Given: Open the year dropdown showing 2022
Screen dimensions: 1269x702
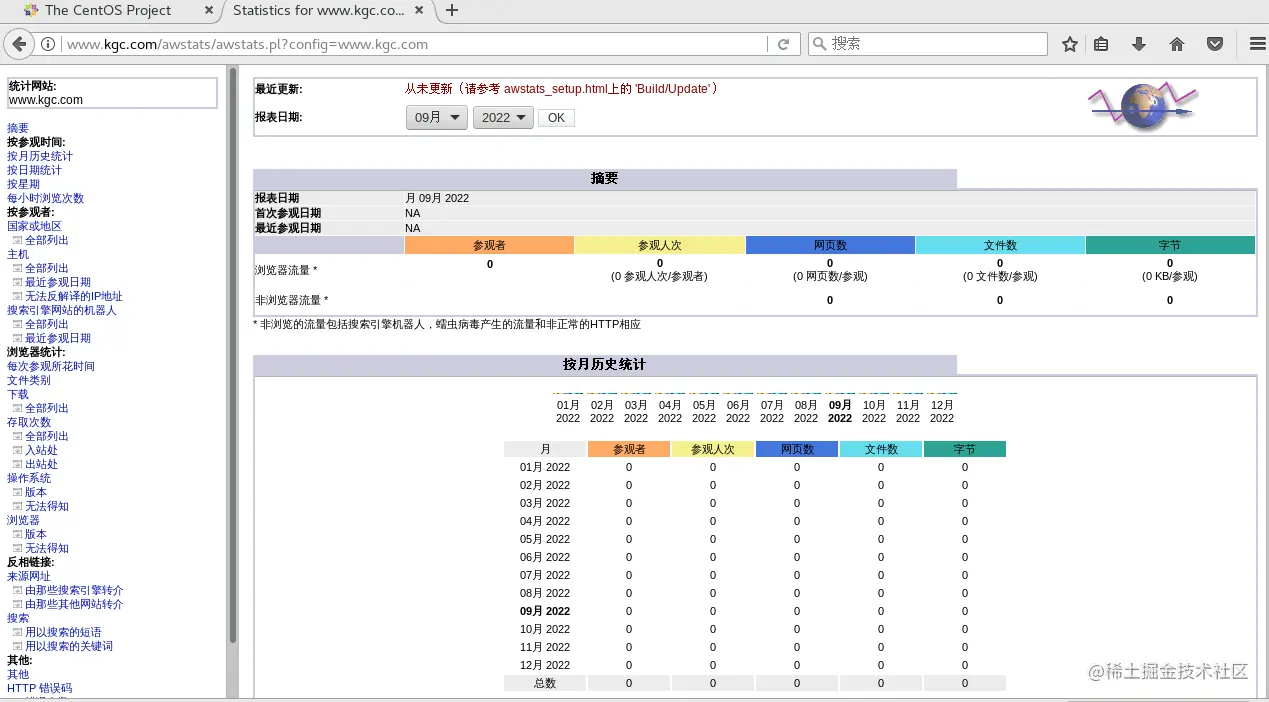Looking at the screenshot, I should click(503, 117).
